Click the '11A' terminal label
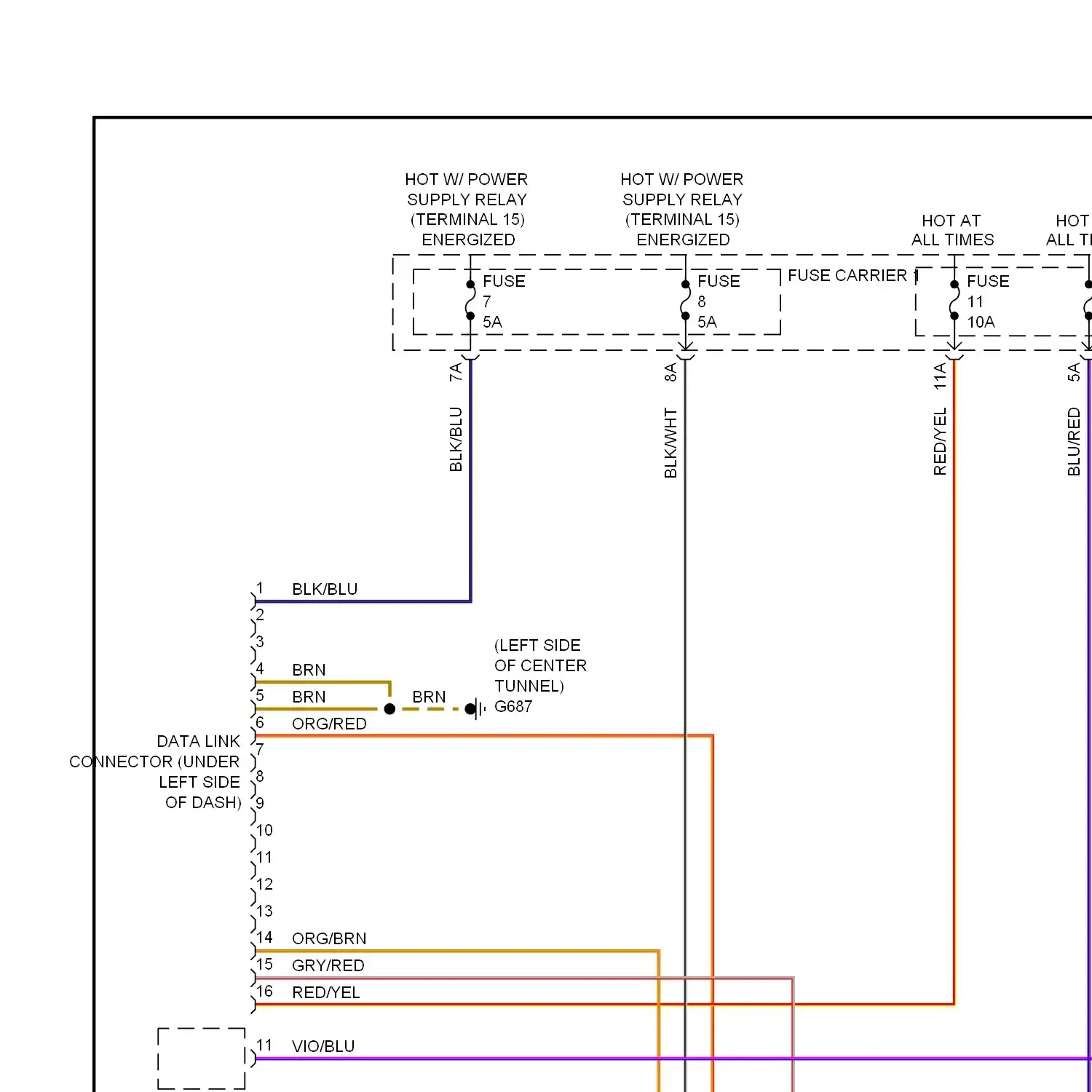 [x=940, y=376]
